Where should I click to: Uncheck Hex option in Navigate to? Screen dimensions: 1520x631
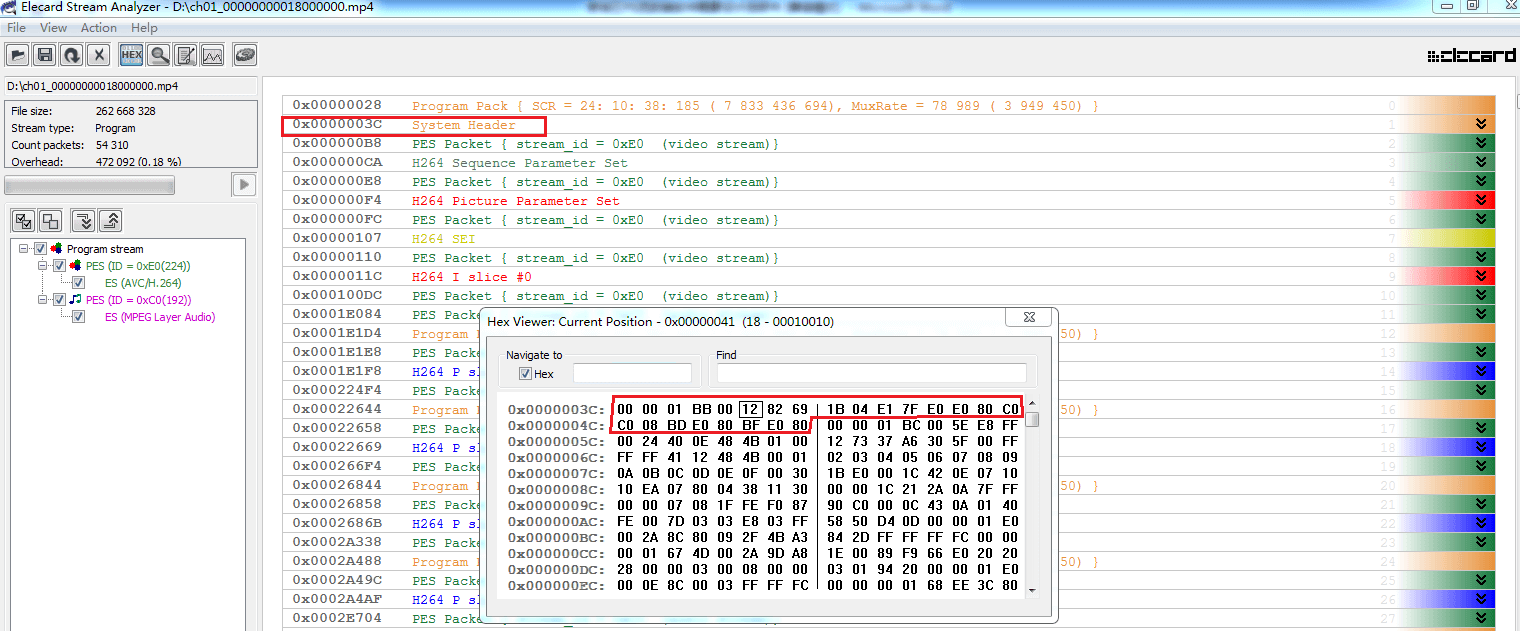[525, 374]
